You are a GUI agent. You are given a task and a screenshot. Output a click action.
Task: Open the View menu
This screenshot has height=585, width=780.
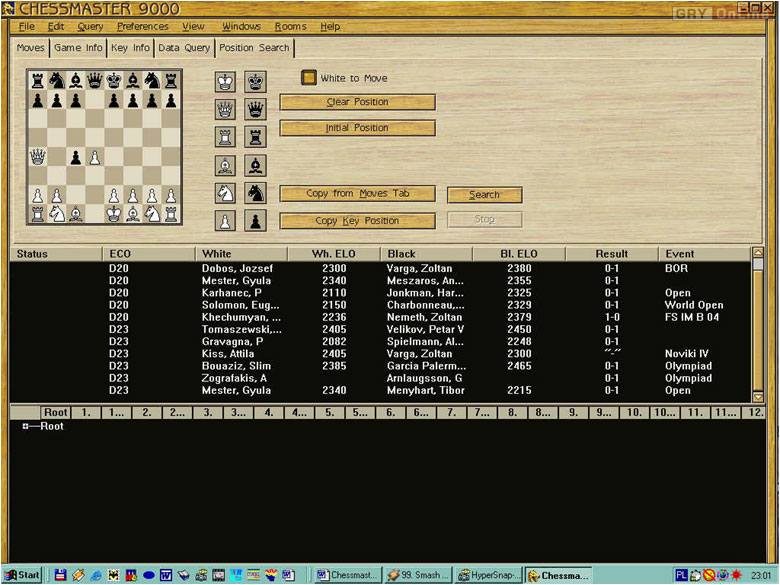click(193, 26)
